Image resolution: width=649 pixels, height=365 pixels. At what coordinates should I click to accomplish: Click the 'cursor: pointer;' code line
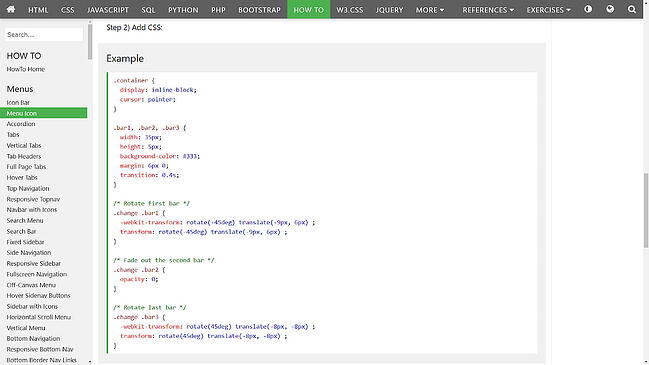148,99
